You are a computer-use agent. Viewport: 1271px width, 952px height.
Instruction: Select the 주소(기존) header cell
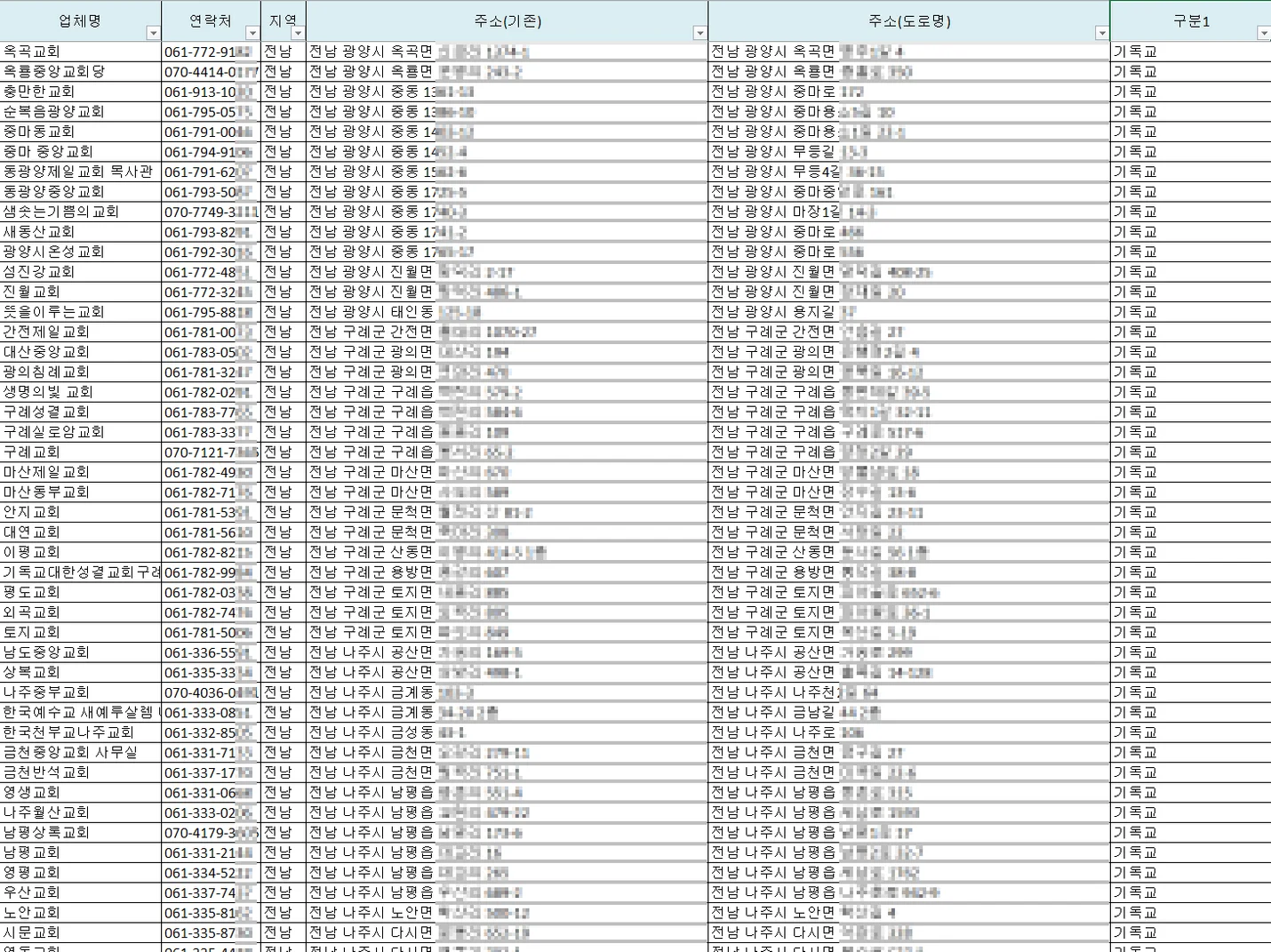[x=508, y=21]
